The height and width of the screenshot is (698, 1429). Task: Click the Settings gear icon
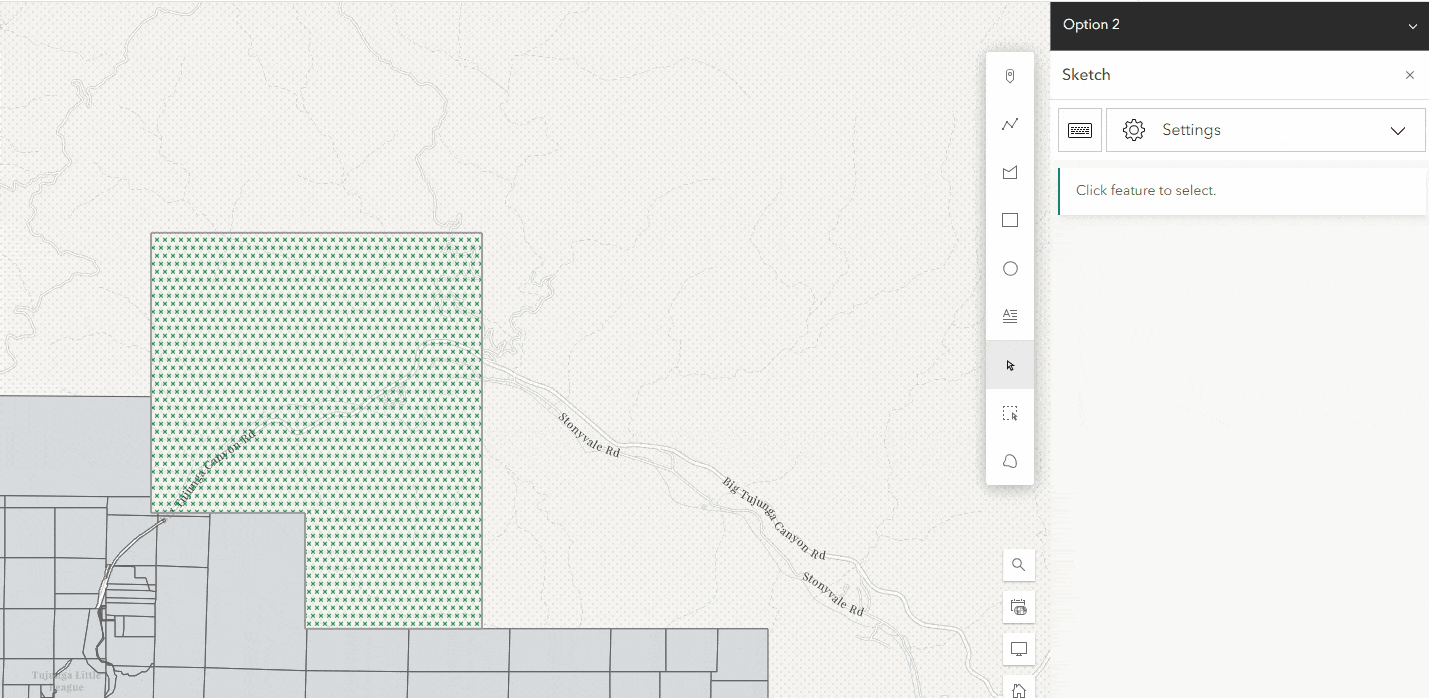(1133, 129)
